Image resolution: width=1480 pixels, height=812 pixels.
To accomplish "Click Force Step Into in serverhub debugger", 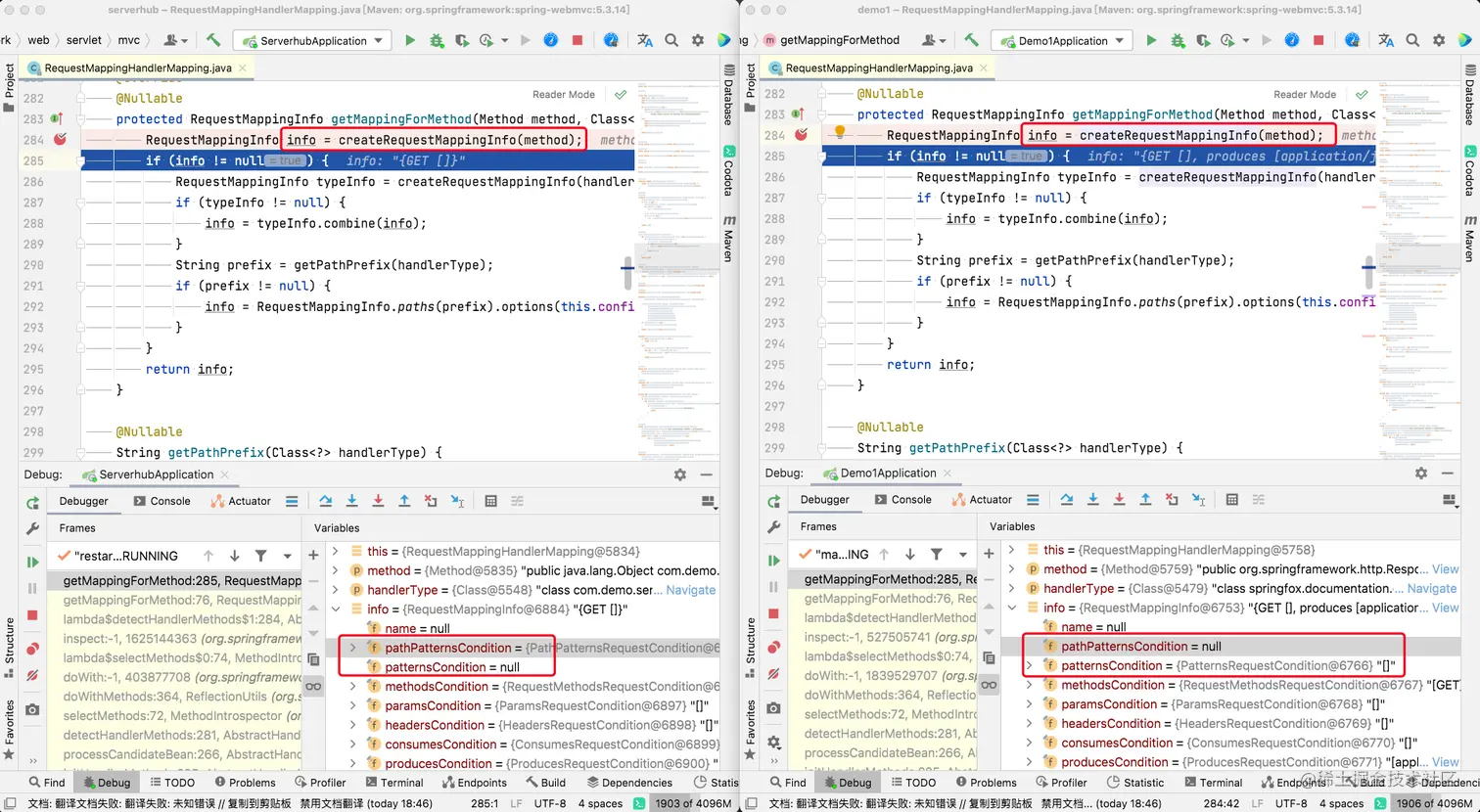I will (x=378, y=501).
